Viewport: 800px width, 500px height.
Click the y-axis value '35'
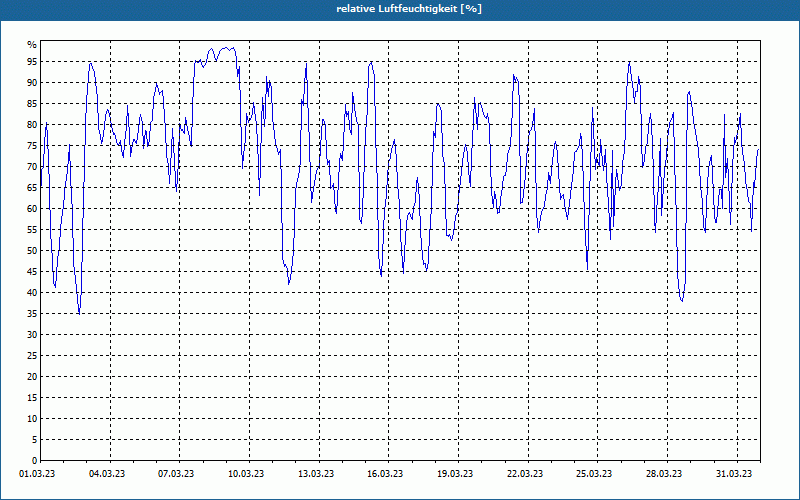[x=32, y=314]
